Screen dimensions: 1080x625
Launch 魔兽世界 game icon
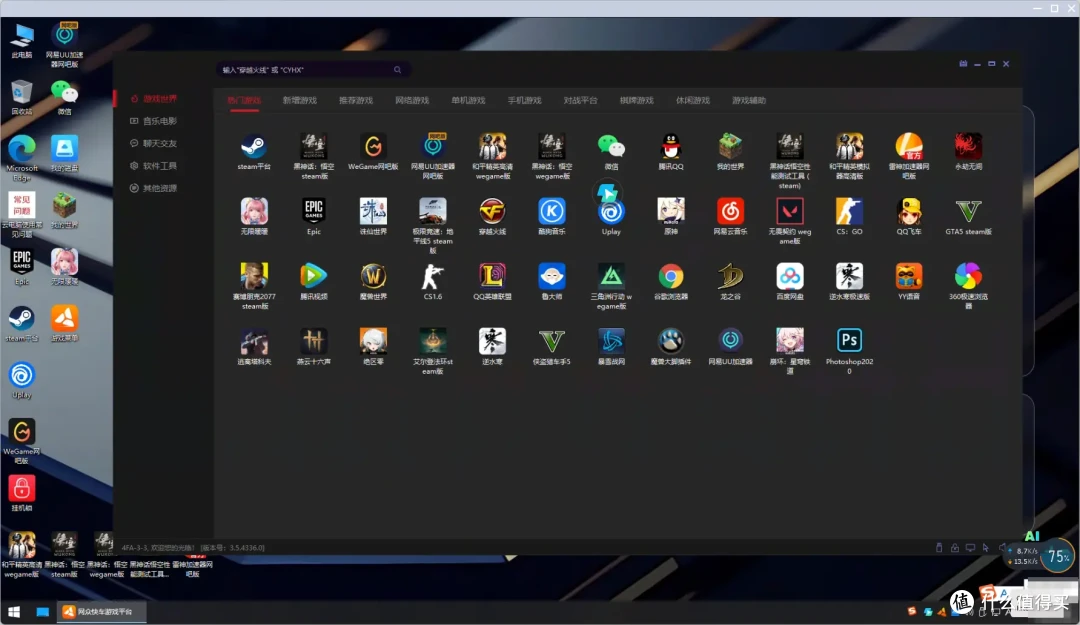(373, 276)
